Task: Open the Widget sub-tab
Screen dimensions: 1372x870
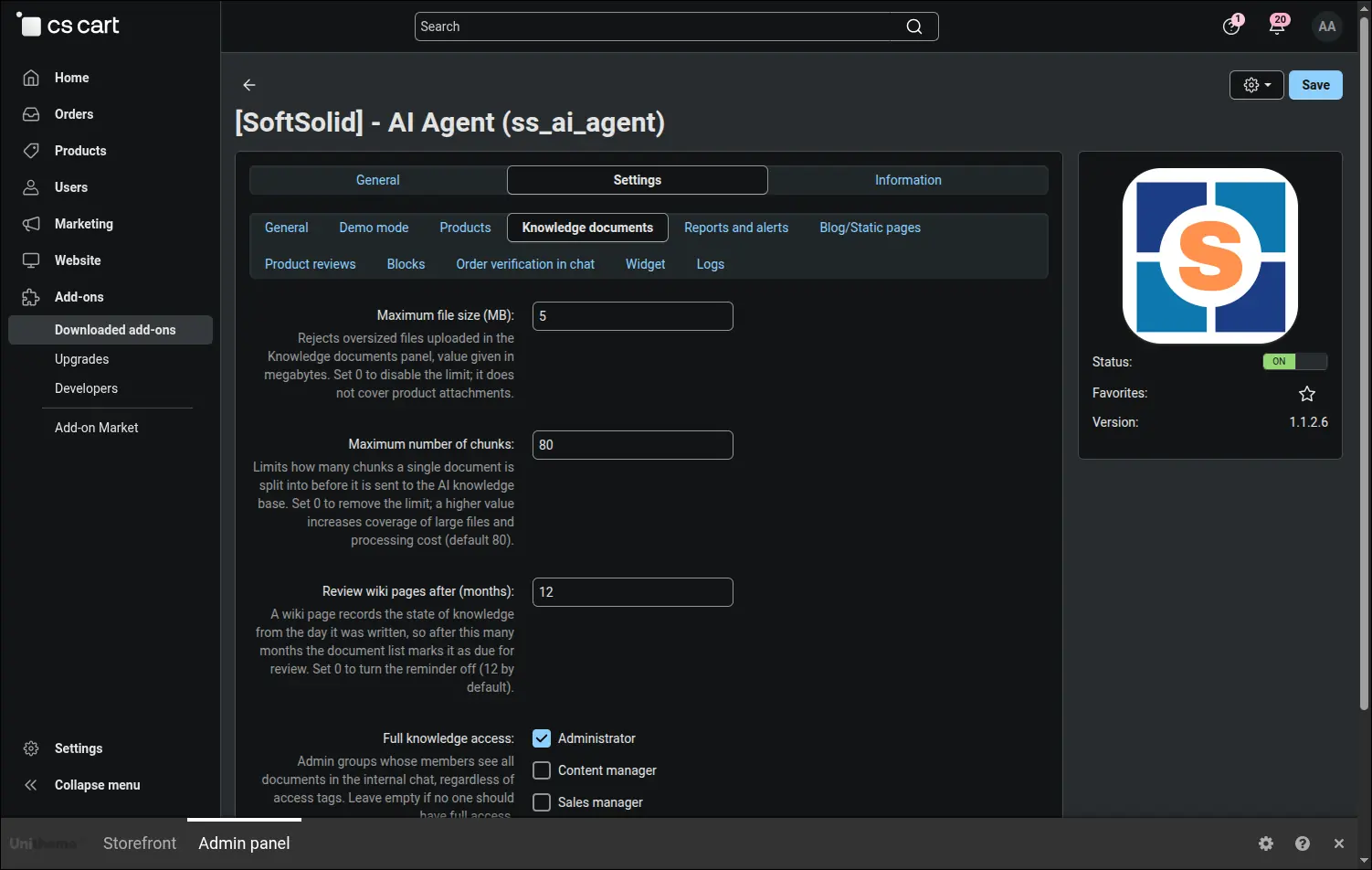Action: pyautogui.click(x=645, y=264)
